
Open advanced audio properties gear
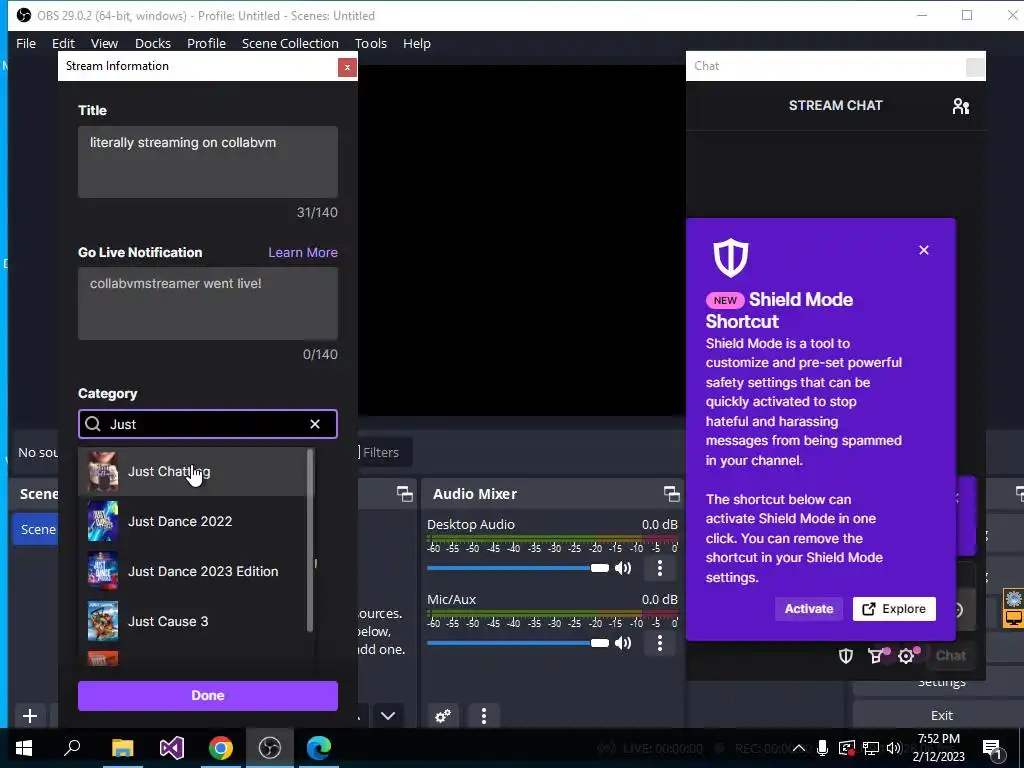pyautogui.click(x=443, y=716)
